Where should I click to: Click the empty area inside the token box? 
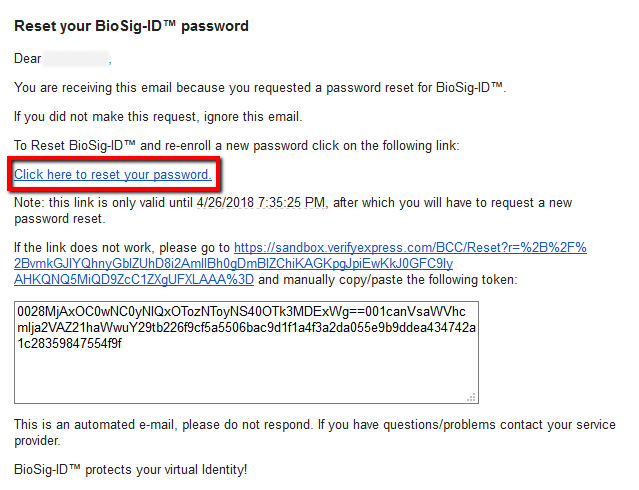point(246,376)
